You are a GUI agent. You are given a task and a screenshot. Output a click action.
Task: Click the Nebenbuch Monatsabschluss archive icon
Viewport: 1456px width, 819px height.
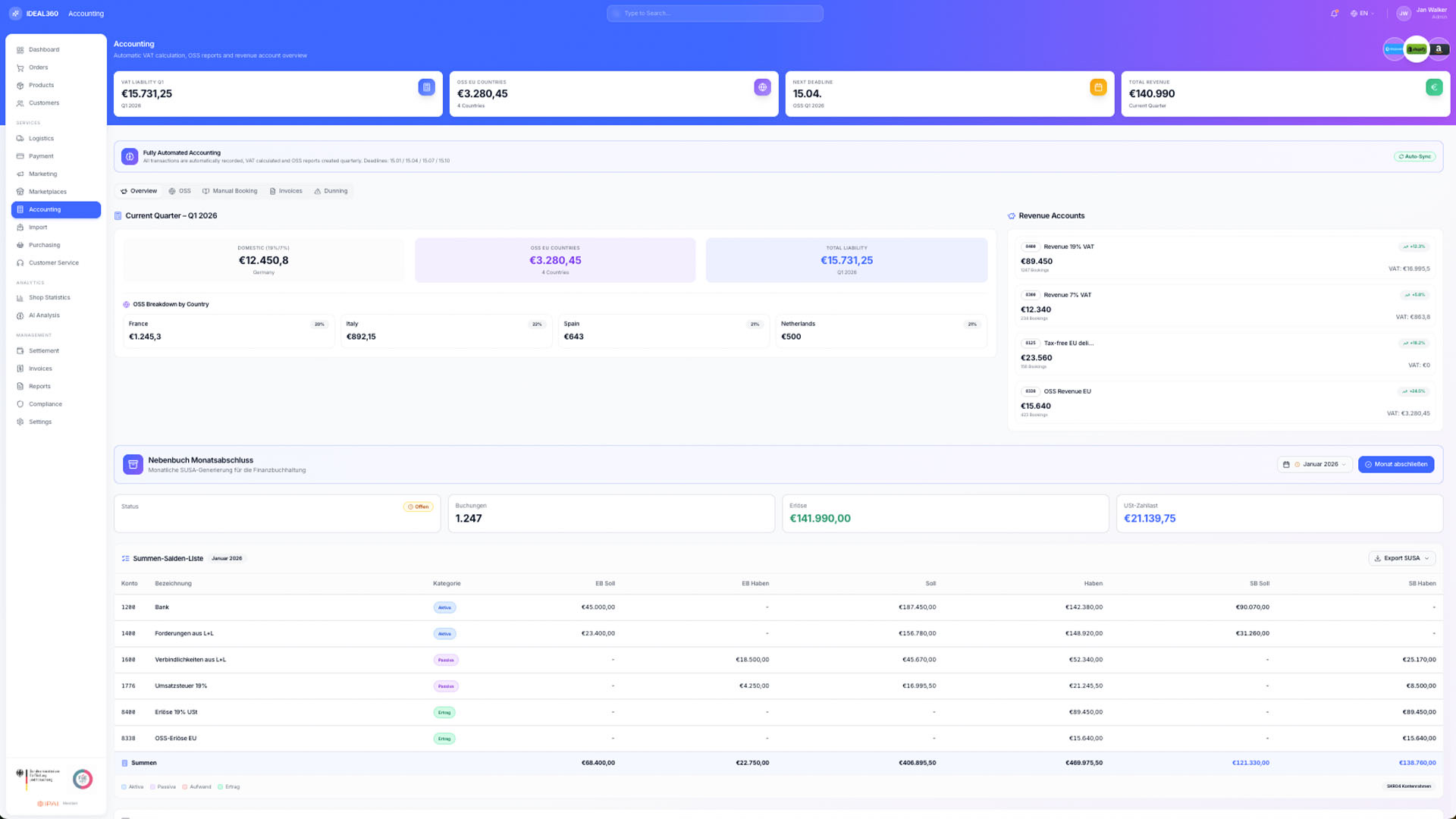click(133, 464)
